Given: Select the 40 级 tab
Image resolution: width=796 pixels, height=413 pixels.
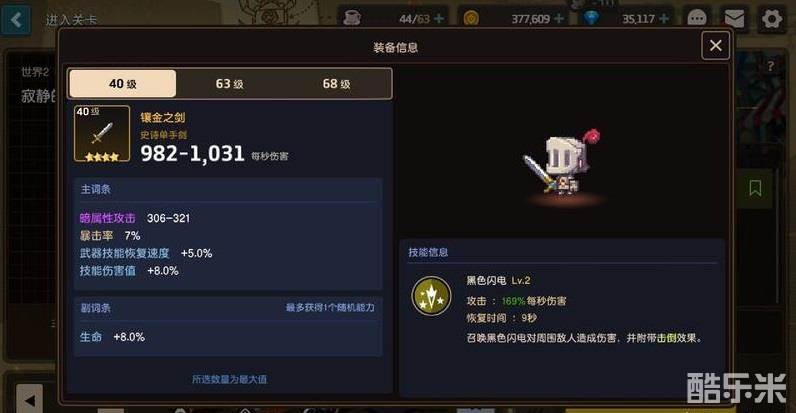Looking at the screenshot, I should 123,83.
